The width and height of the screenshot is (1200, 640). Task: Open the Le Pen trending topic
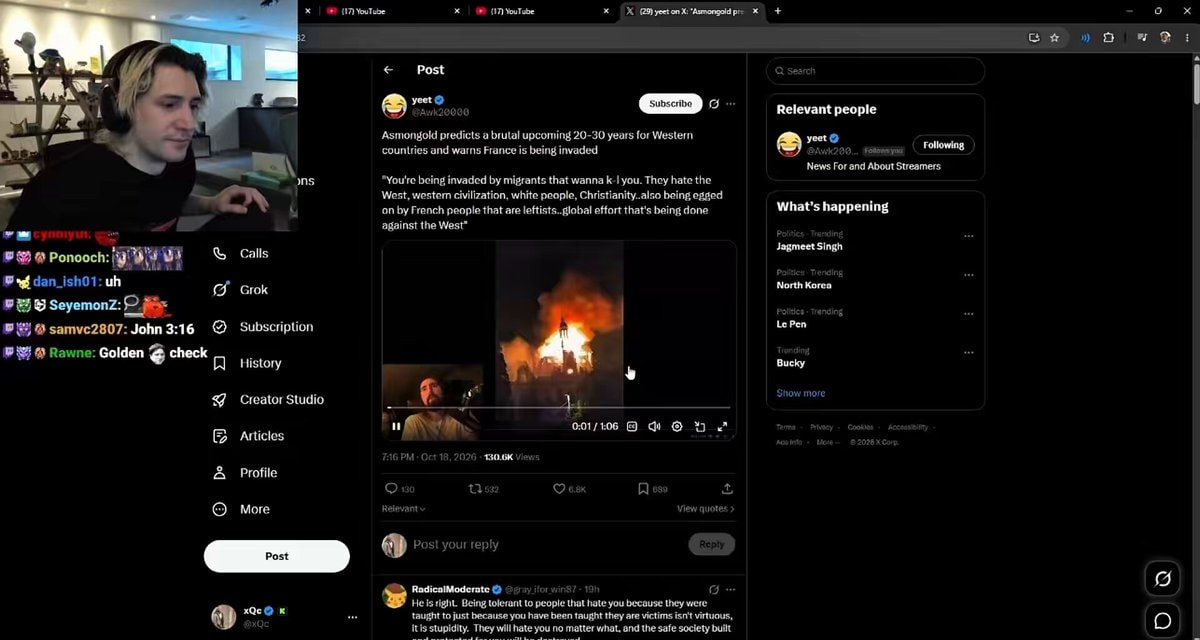coord(792,324)
